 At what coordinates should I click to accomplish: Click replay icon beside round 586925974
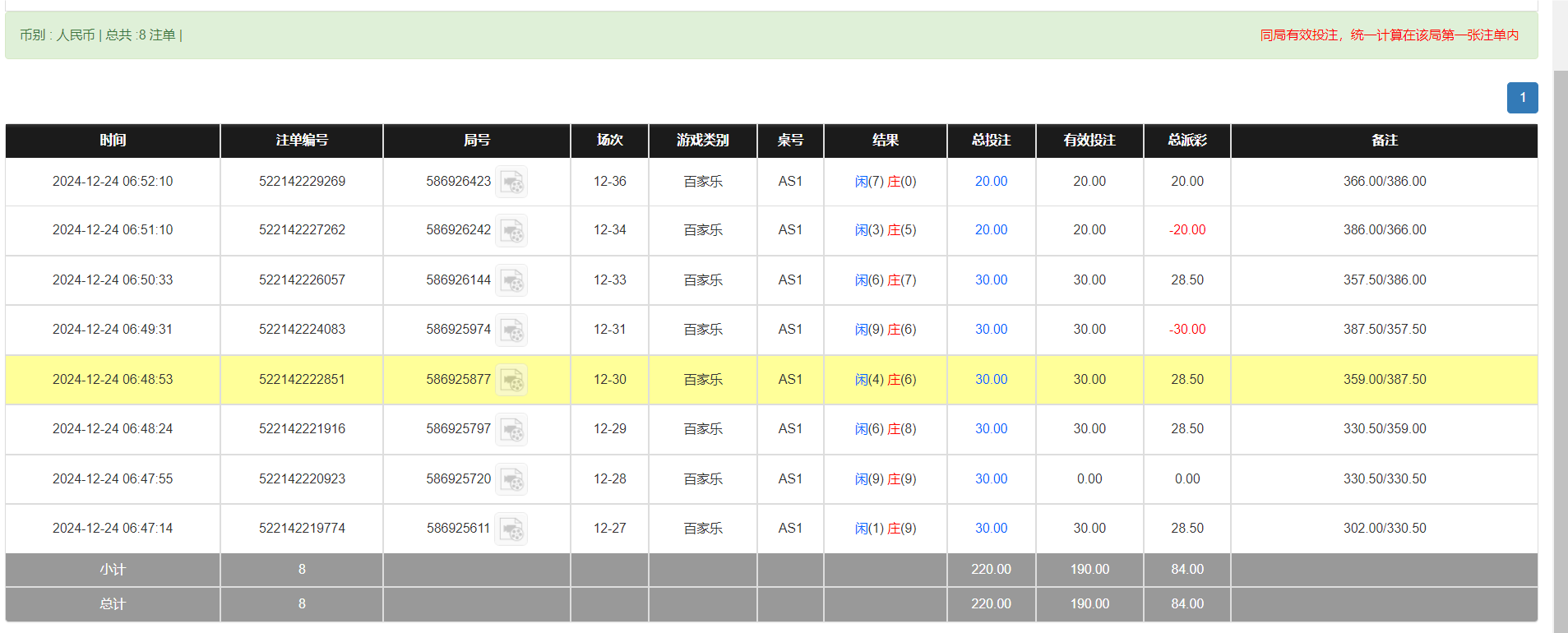tap(511, 330)
